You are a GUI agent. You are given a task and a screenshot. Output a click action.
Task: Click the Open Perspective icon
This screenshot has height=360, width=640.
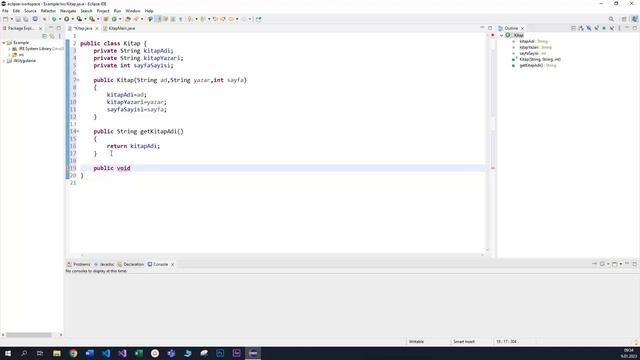(x=624, y=19)
